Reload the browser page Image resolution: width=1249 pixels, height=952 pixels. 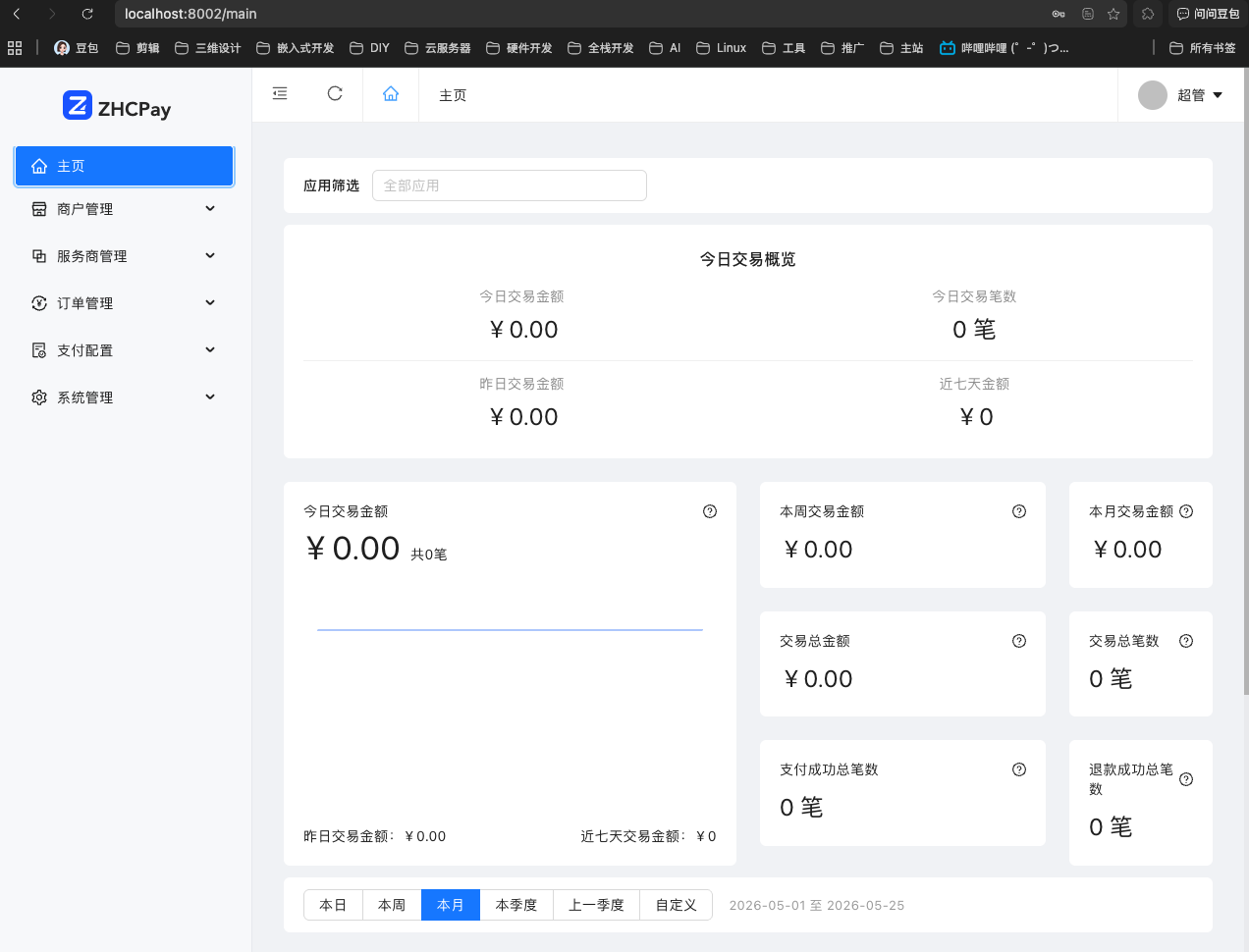[x=87, y=14]
